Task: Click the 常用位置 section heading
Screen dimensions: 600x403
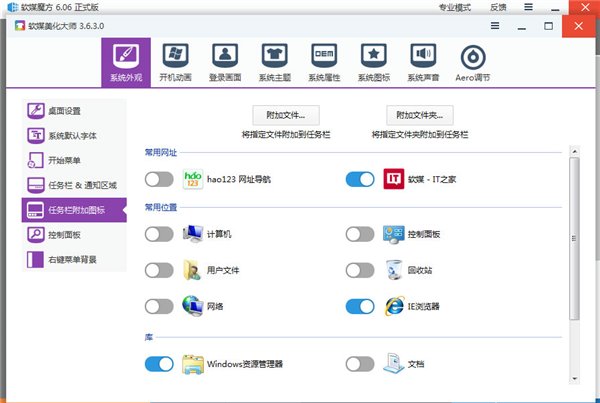Action: [161, 207]
